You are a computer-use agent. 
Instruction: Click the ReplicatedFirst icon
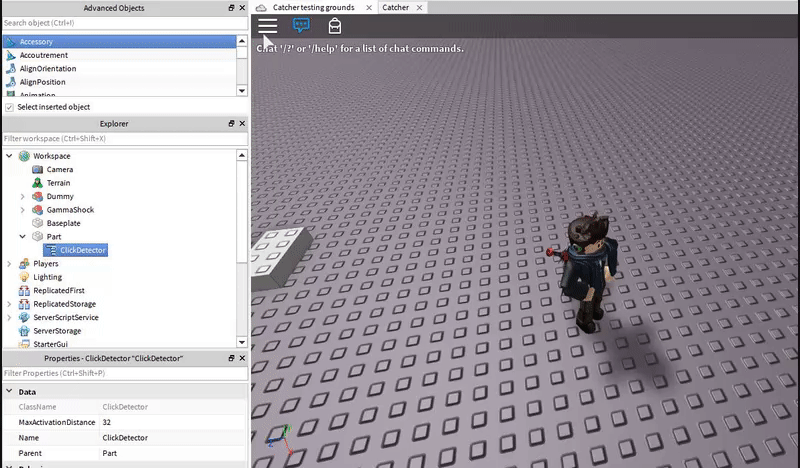pyautogui.click(x=24, y=290)
